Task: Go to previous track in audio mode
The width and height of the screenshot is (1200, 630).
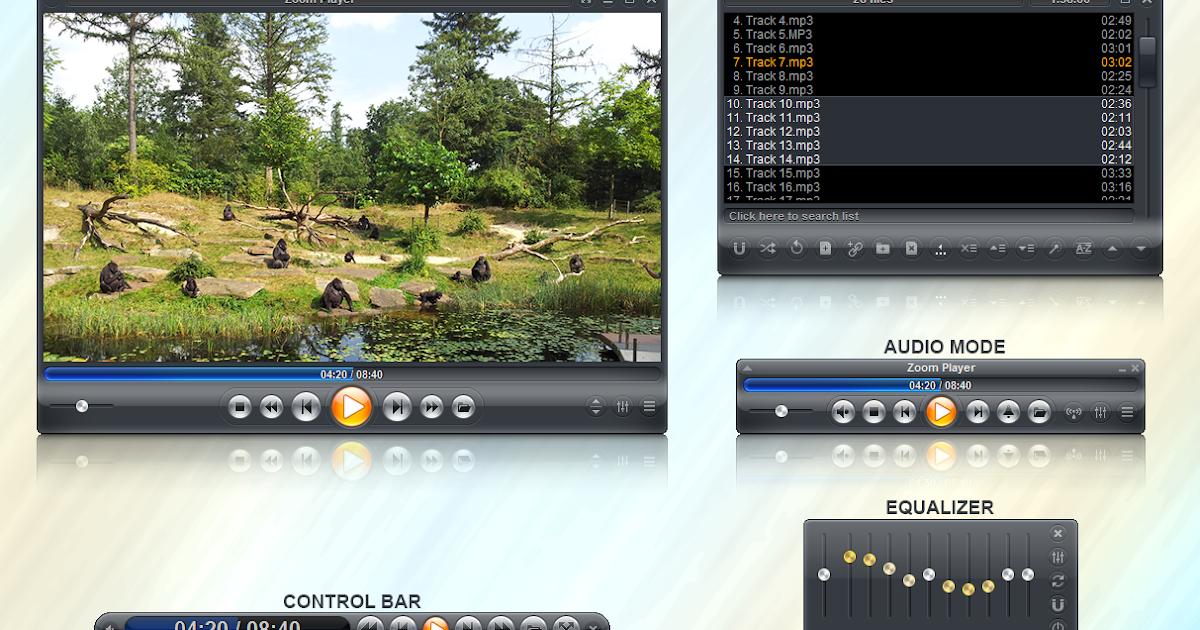Action: (904, 411)
